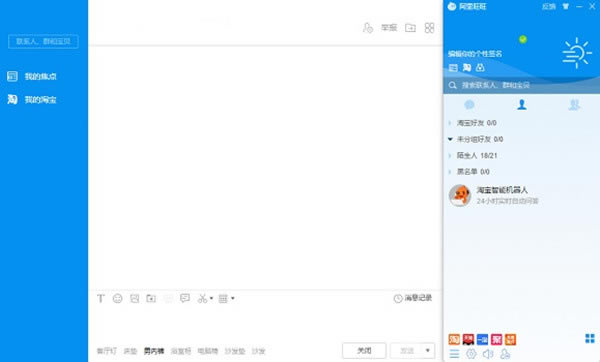
Task: Select the font T formatting icon
Action: [x=101, y=298]
